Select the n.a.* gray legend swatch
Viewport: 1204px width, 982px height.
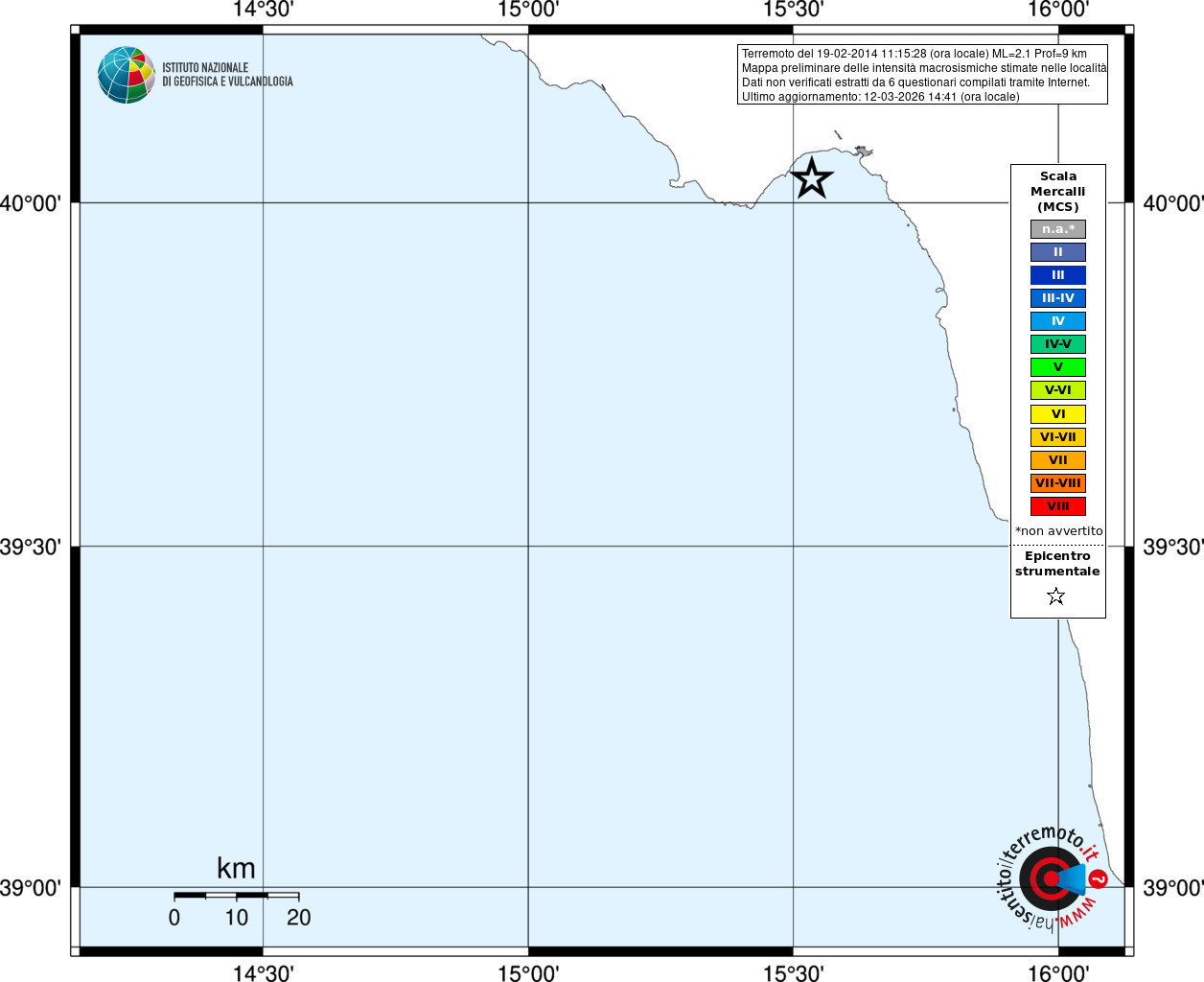[x=1058, y=229]
